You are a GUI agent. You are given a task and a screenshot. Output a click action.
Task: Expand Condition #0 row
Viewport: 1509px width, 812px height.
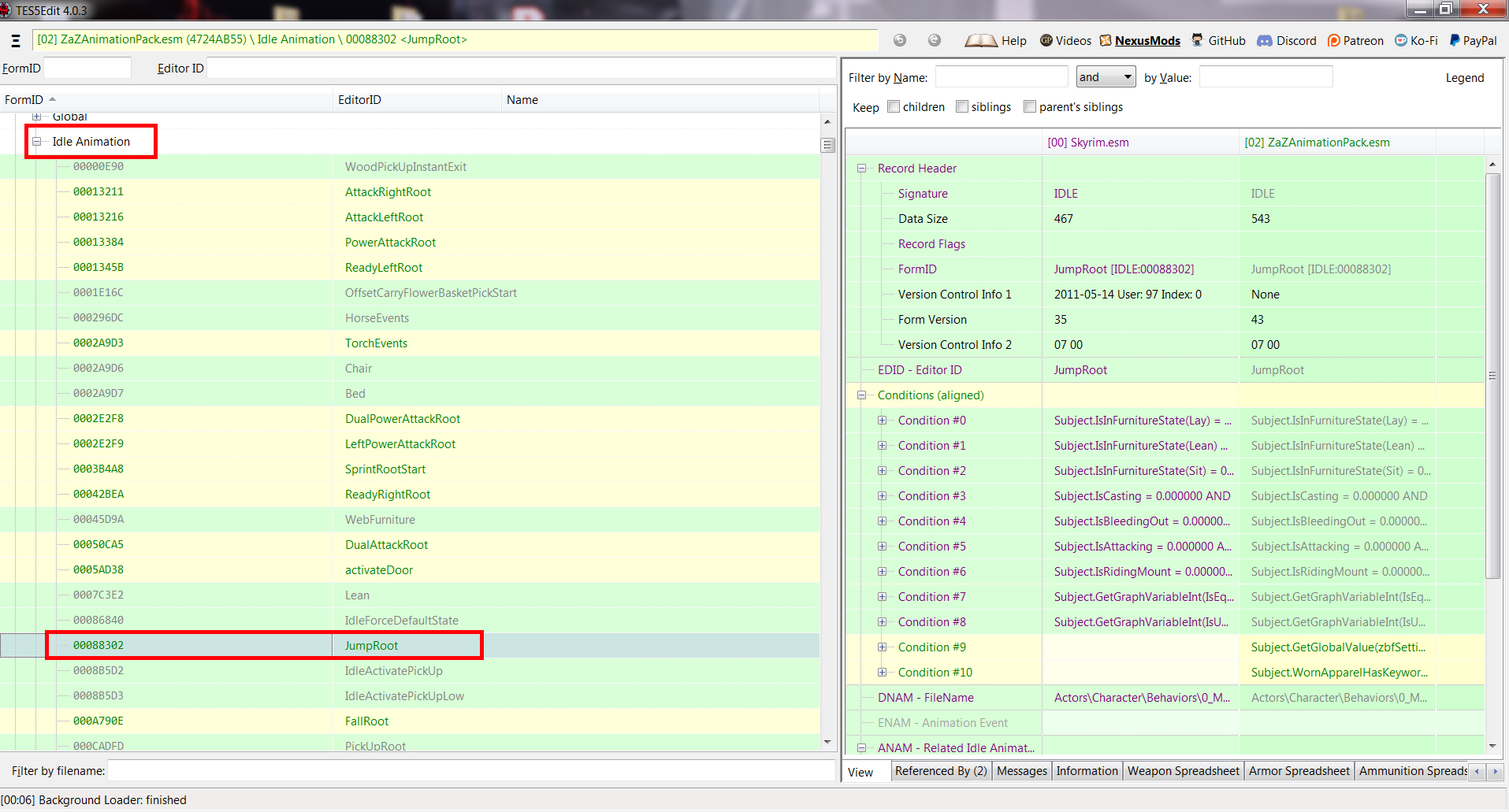pos(882,421)
